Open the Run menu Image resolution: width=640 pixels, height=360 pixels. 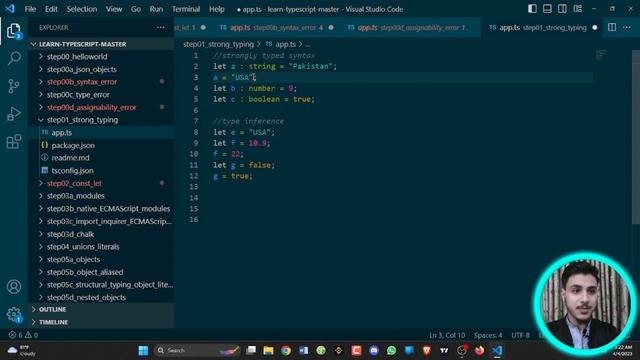pos(156,9)
